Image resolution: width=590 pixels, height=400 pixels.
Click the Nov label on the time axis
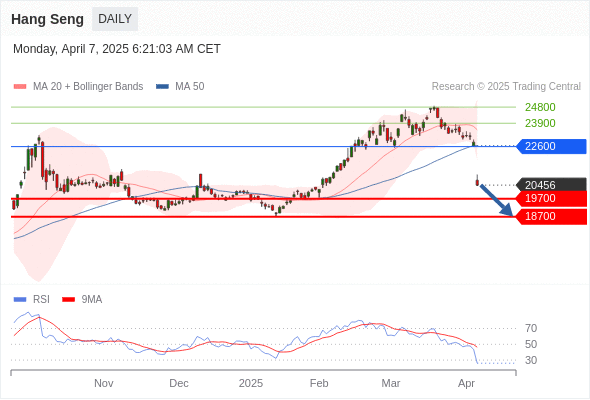point(103,383)
